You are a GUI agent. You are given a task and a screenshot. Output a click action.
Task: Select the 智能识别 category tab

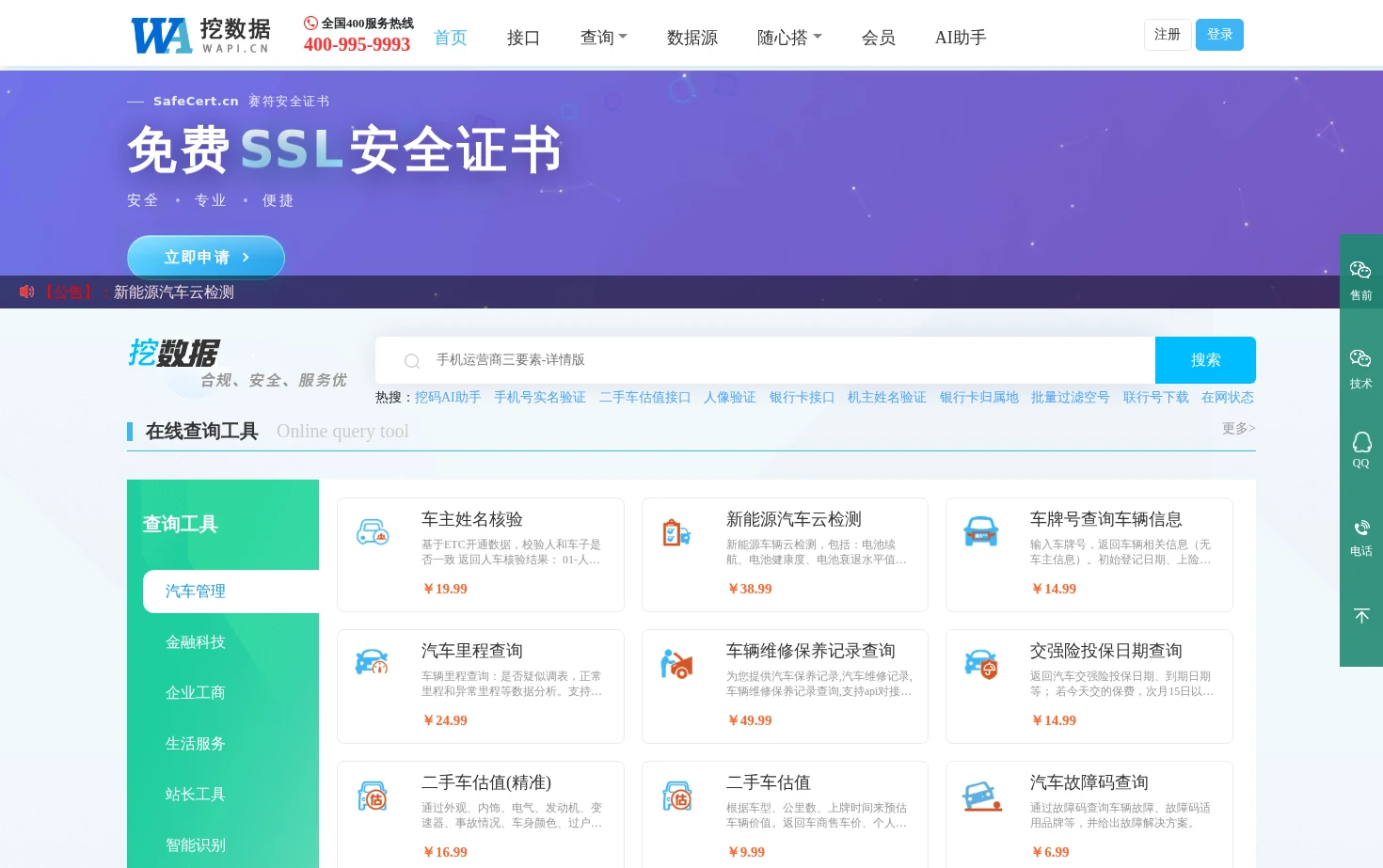click(x=196, y=845)
